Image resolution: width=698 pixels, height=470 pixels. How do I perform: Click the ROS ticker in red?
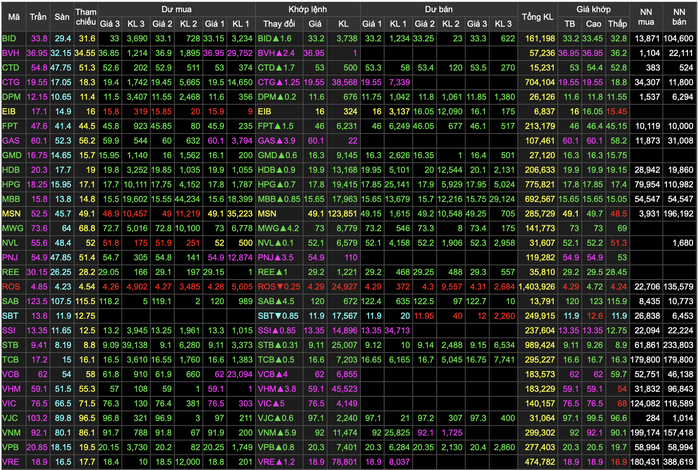[x=11, y=287]
